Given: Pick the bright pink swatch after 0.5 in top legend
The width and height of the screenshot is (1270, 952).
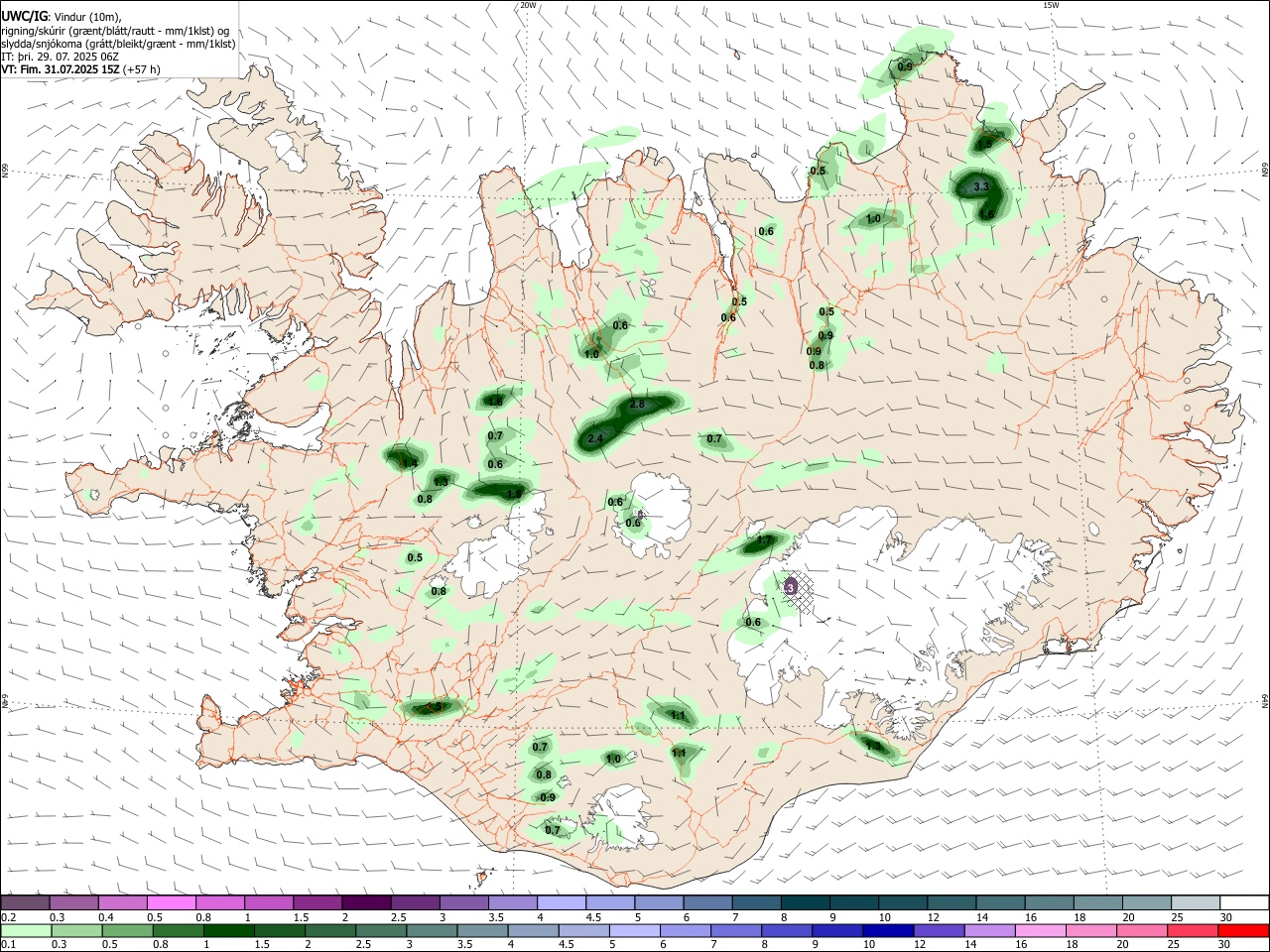Looking at the screenshot, I should 172,902.
